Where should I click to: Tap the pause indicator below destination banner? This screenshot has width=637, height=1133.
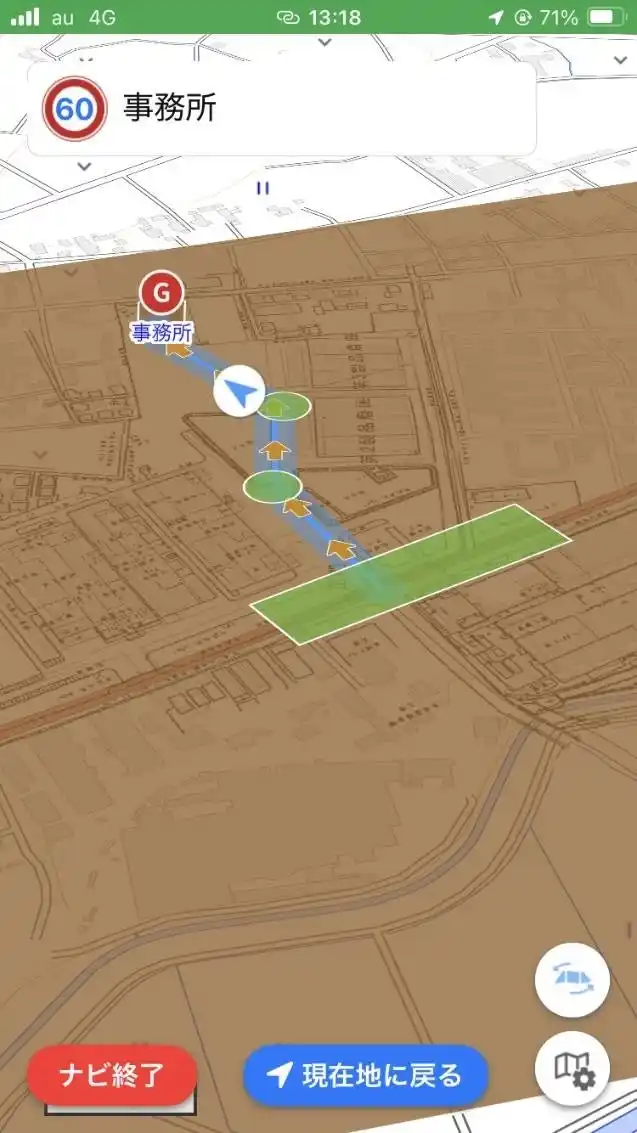click(x=263, y=189)
